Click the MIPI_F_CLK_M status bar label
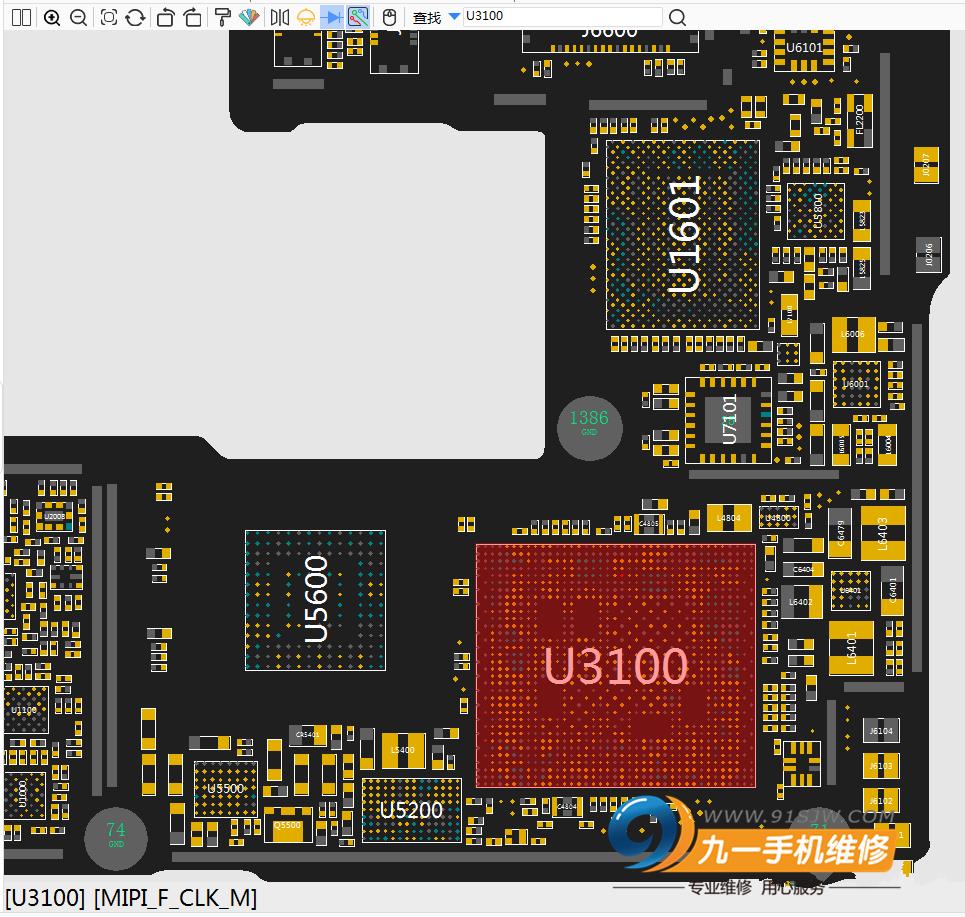This screenshot has height=917, width=965. (176, 897)
